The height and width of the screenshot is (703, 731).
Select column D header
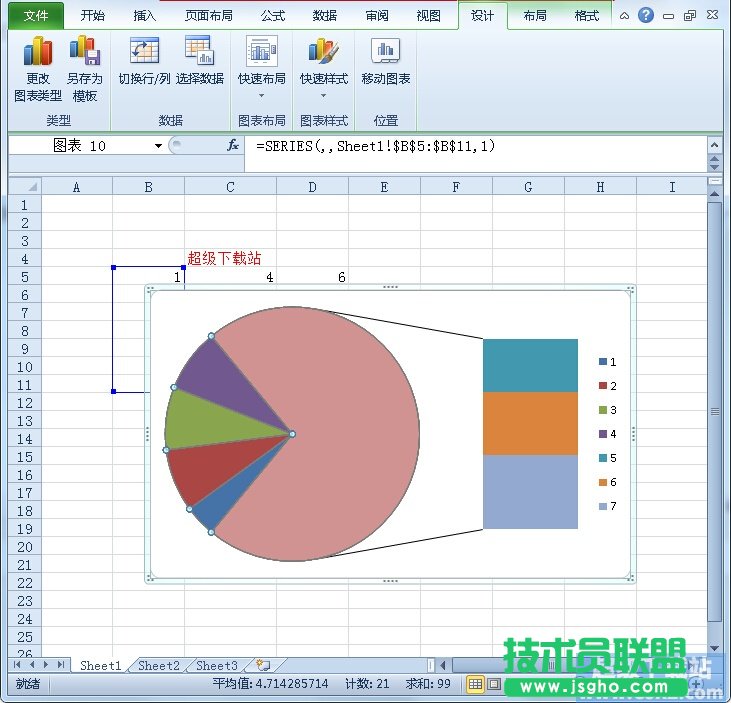[x=312, y=187]
